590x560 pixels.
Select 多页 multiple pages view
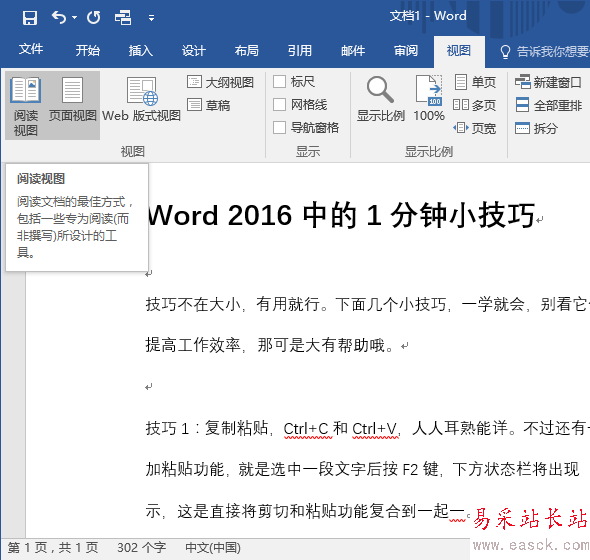(x=474, y=105)
